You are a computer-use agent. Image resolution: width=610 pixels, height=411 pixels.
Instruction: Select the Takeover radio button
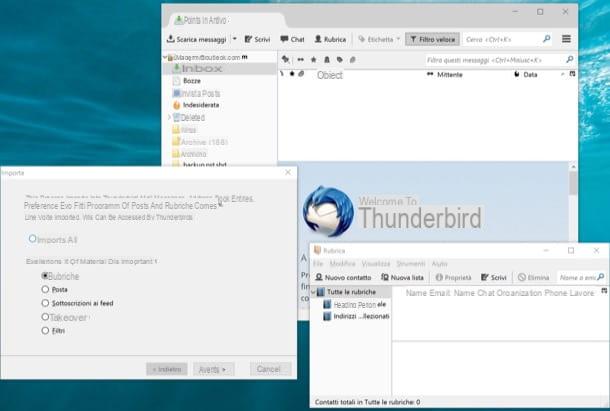(45, 317)
